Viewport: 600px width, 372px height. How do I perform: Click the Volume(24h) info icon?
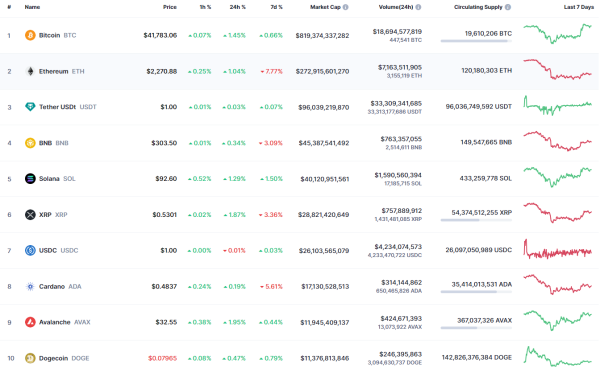pos(418,7)
